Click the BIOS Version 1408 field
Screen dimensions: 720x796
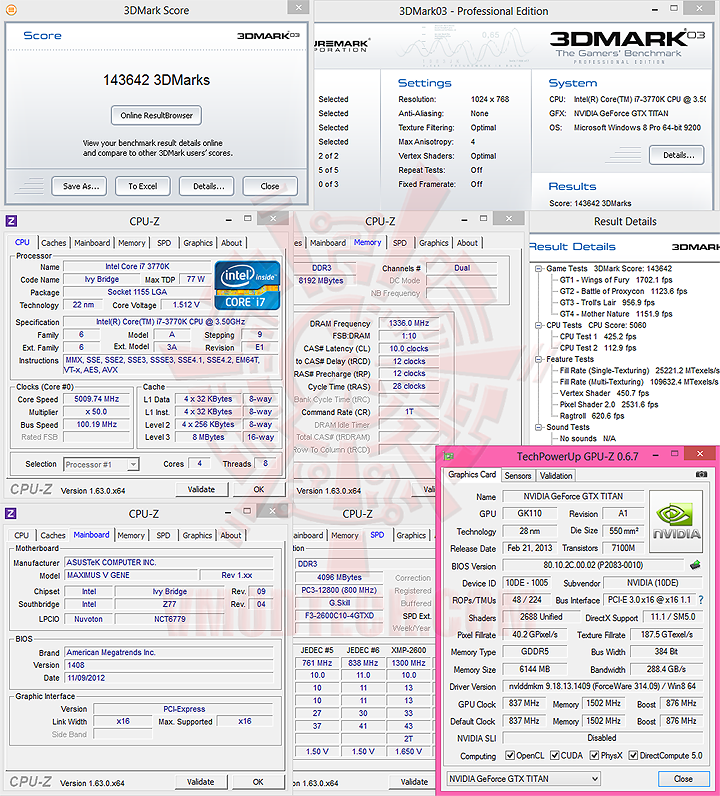pos(169,665)
